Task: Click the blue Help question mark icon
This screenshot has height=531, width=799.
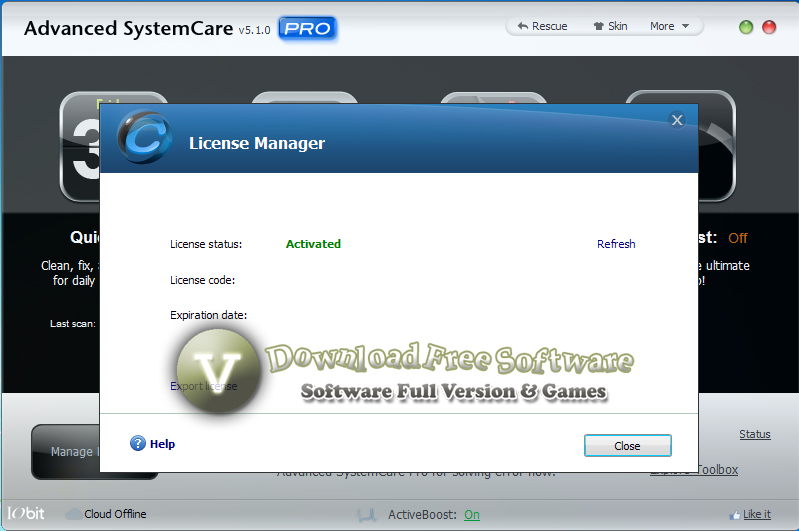Action: click(138, 443)
